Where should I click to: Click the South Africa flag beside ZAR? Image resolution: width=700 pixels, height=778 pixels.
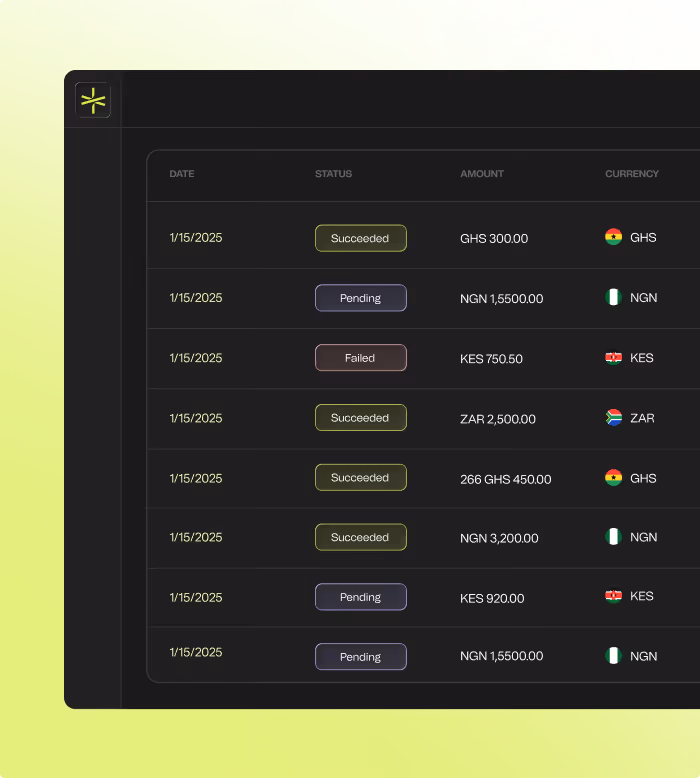[614, 418]
